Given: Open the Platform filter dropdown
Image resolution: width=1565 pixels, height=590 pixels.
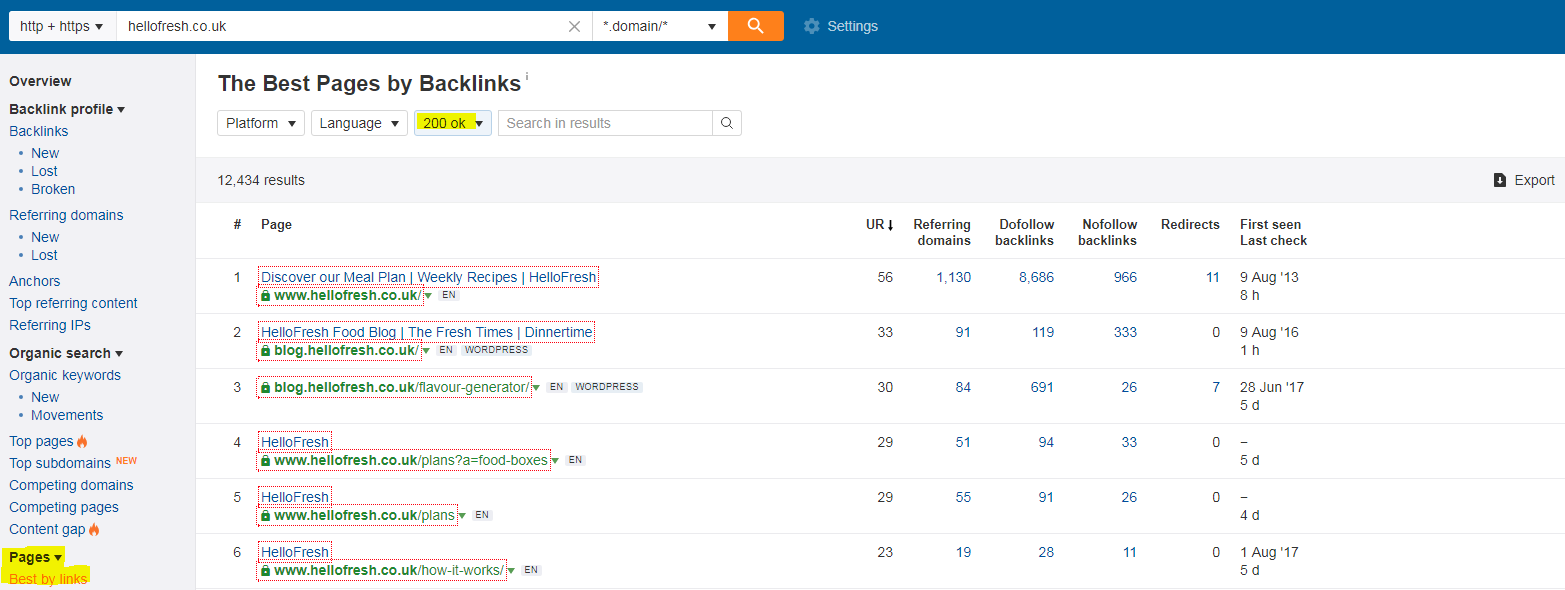Looking at the screenshot, I should tap(261, 123).
